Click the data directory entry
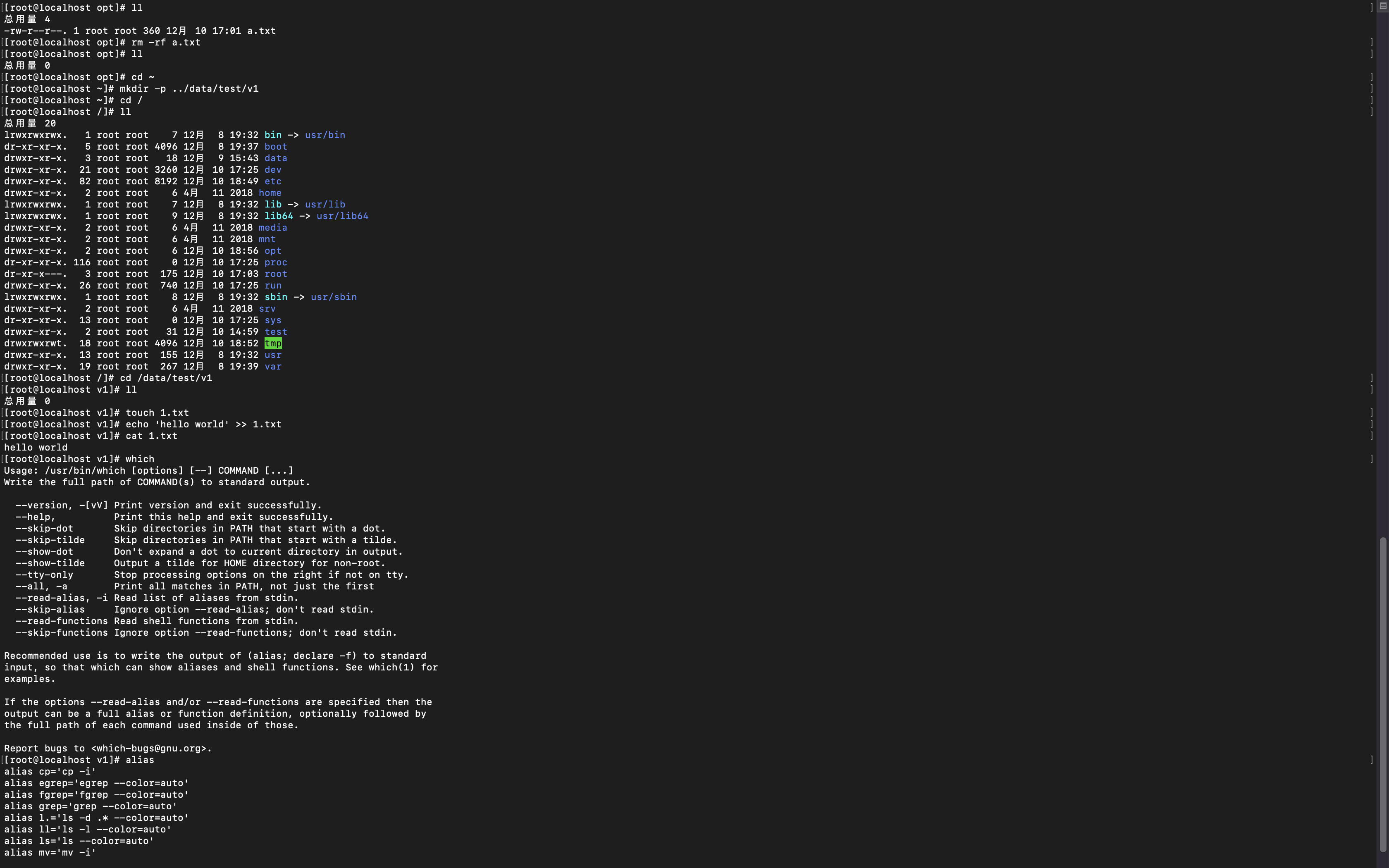1389x868 pixels. point(275,158)
